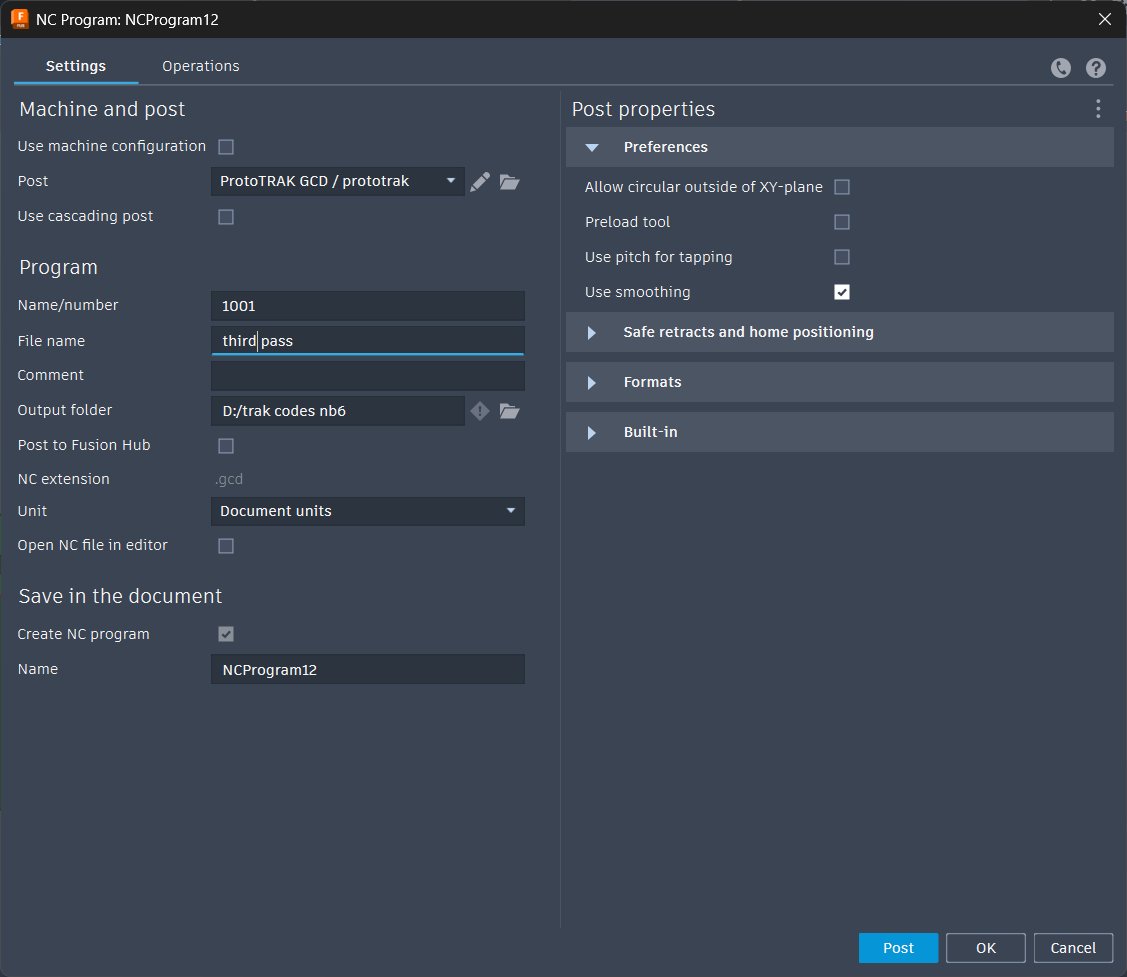Click the File name field 'third pass'
The width and height of the screenshot is (1127, 977).
pos(367,340)
